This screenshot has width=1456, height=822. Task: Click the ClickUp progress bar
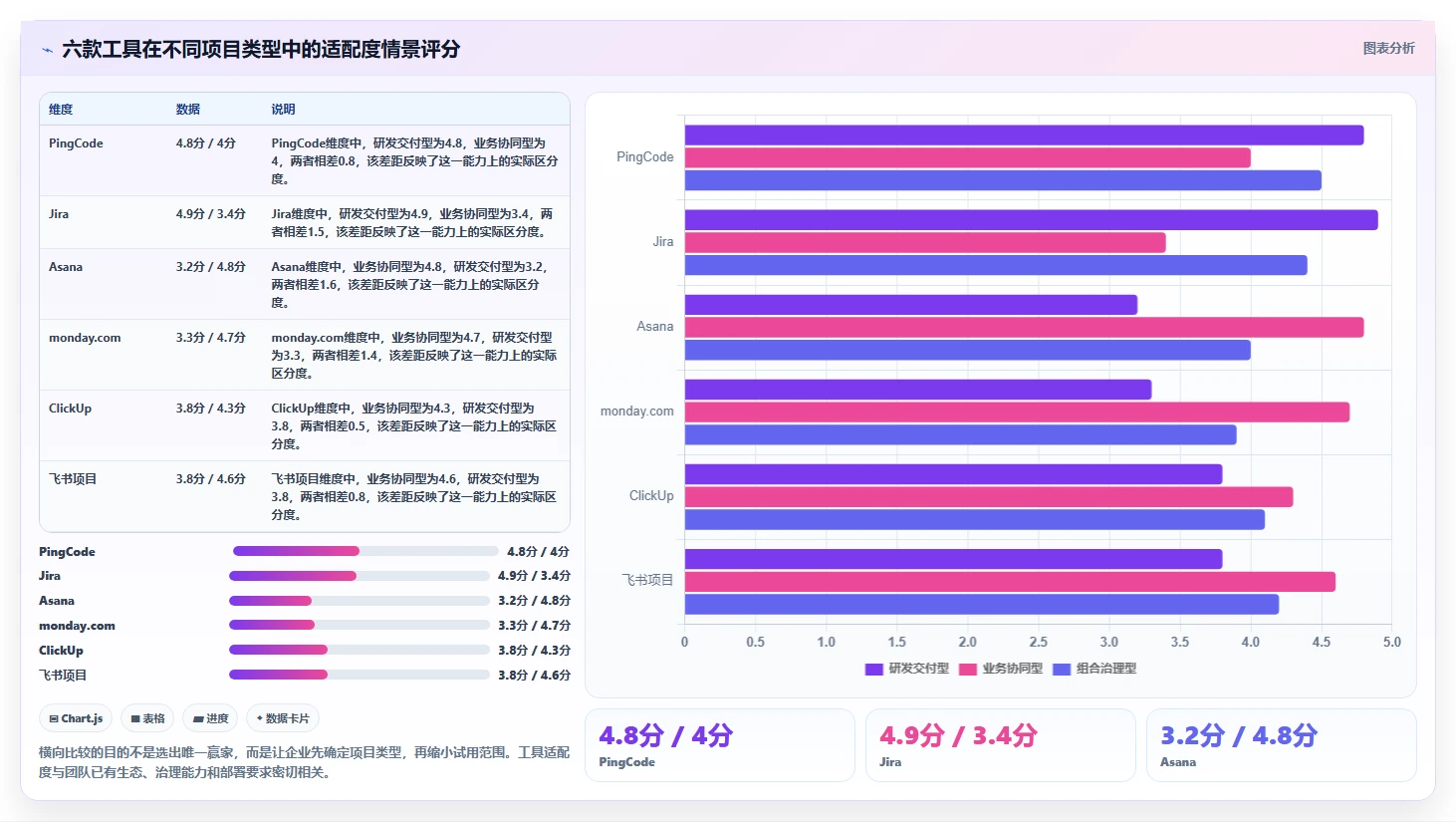click(360, 650)
